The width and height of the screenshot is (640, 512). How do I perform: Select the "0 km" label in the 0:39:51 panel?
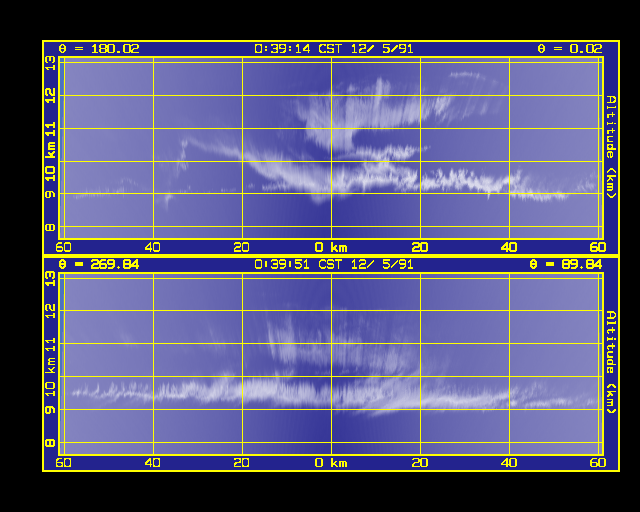click(x=331, y=463)
